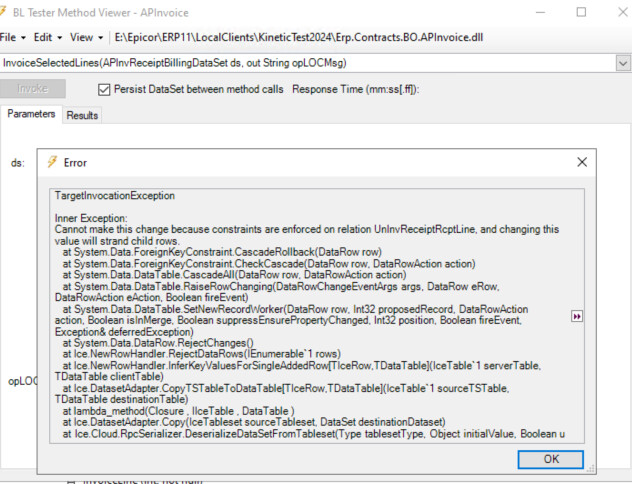Click the 'at lambda_method(Closure' stack line
This screenshot has width=632, height=484.
(x=179, y=411)
